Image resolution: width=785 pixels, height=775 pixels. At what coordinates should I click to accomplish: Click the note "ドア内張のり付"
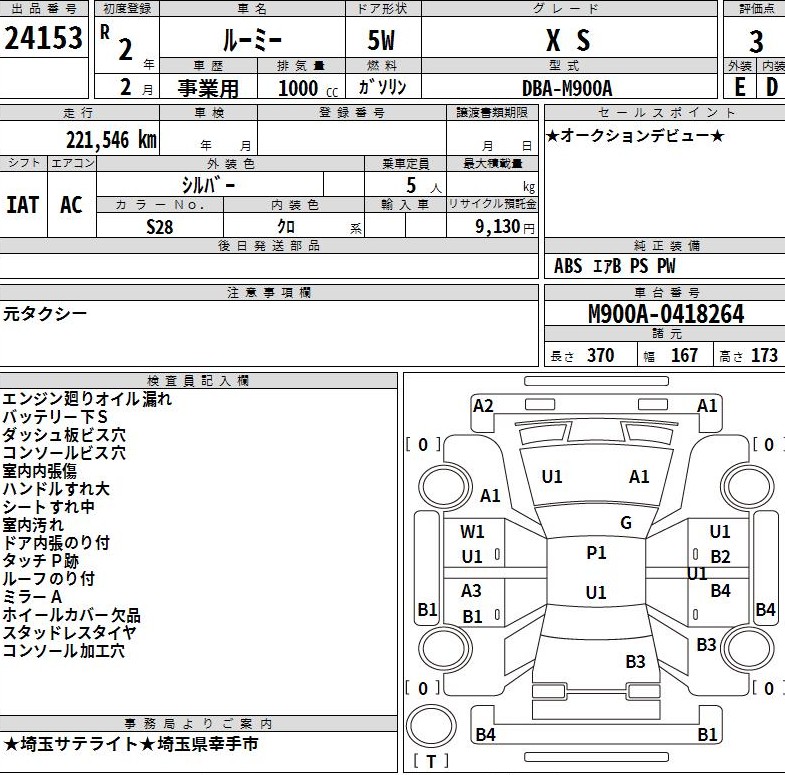tap(56, 543)
